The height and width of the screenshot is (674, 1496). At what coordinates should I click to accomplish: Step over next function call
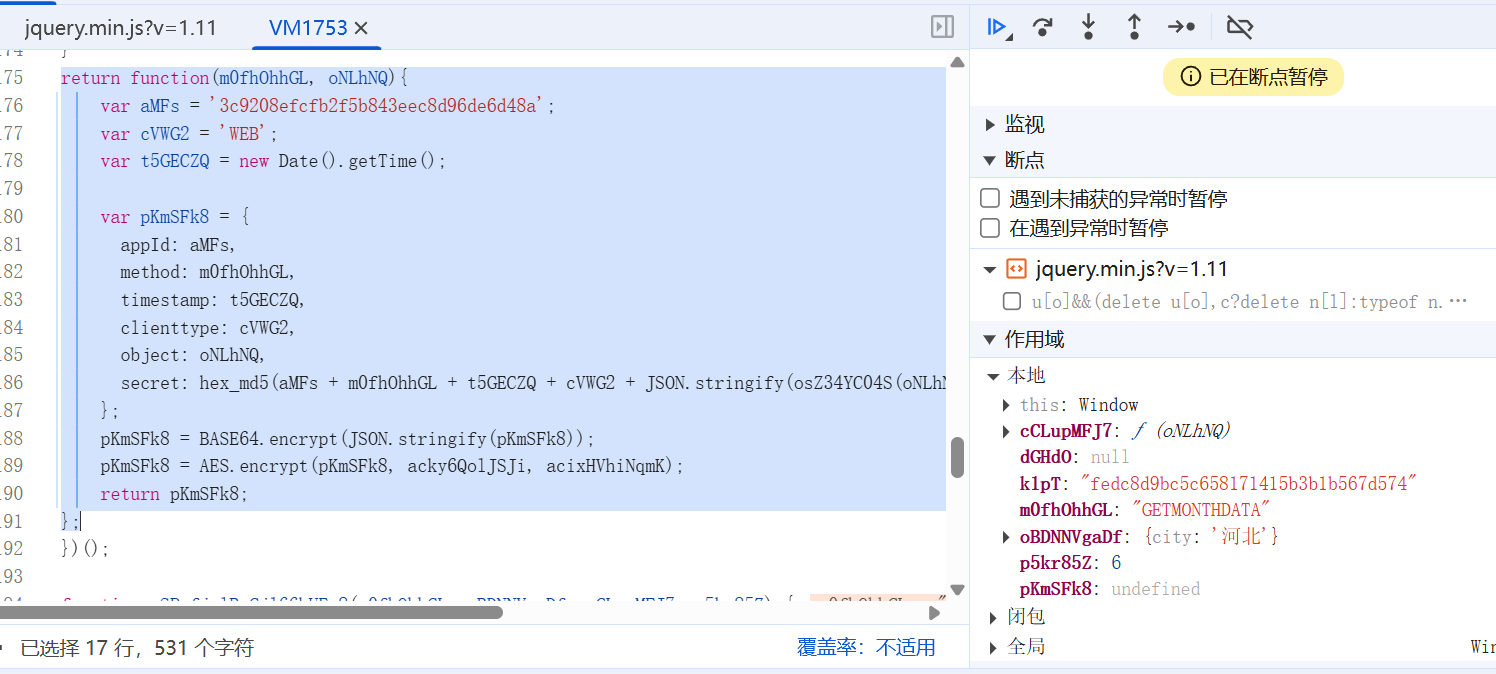(x=1043, y=27)
